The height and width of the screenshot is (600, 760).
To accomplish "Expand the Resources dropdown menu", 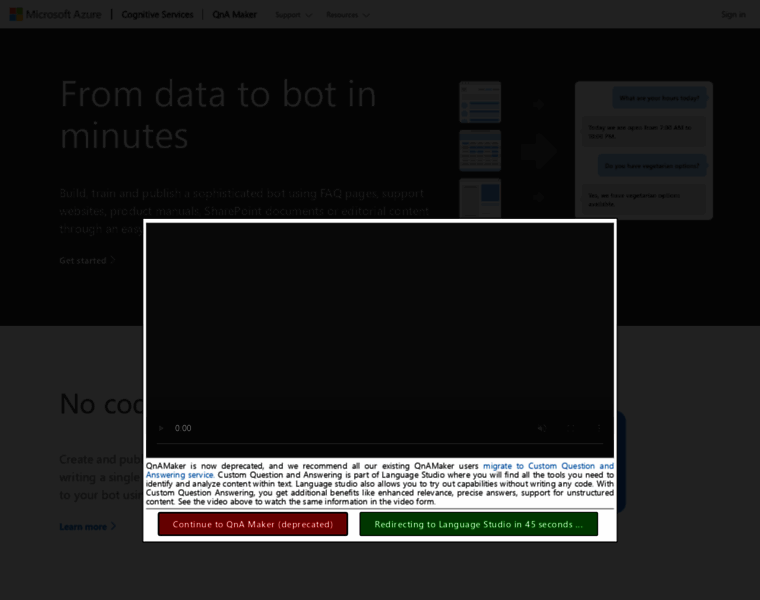I will point(348,15).
